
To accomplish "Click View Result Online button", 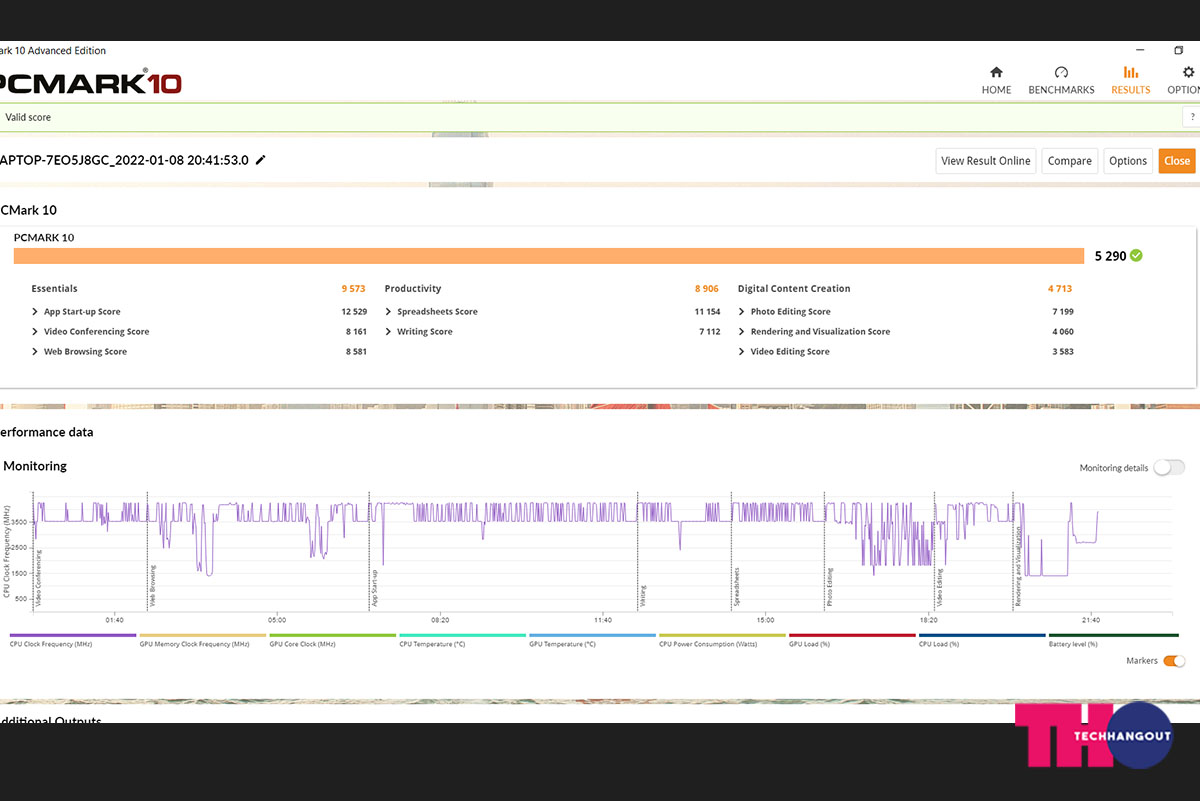I will 985,161.
